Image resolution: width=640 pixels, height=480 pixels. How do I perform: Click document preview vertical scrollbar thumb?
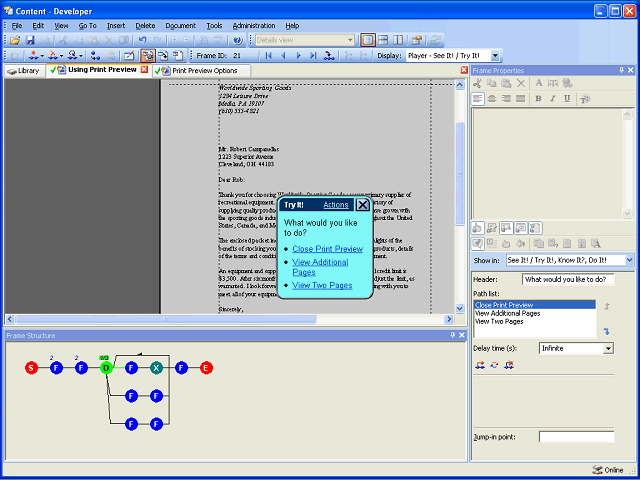(x=460, y=173)
